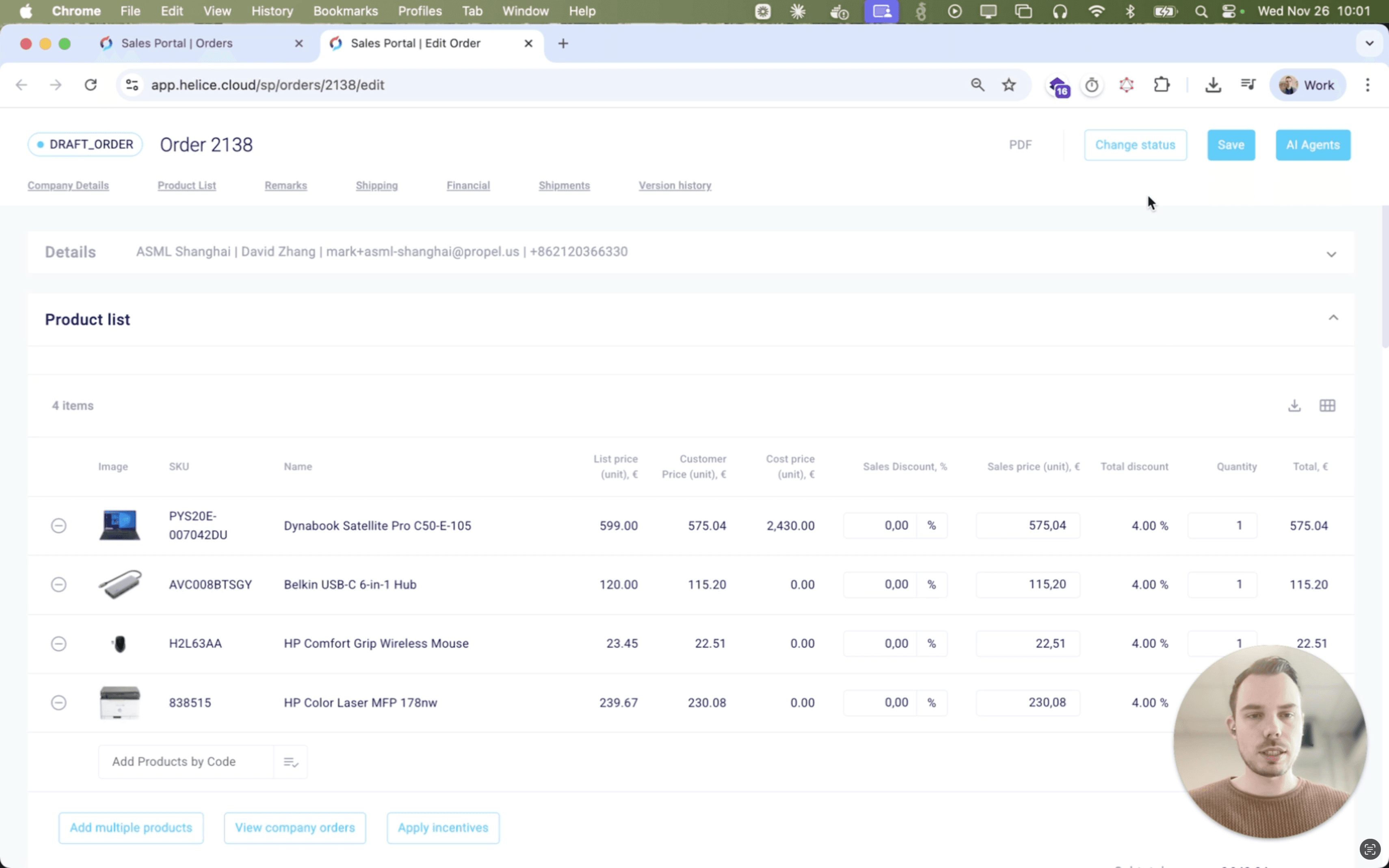This screenshot has height=868, width=1389.
Task: Click Apply incentives button
Action: (443, 827)
